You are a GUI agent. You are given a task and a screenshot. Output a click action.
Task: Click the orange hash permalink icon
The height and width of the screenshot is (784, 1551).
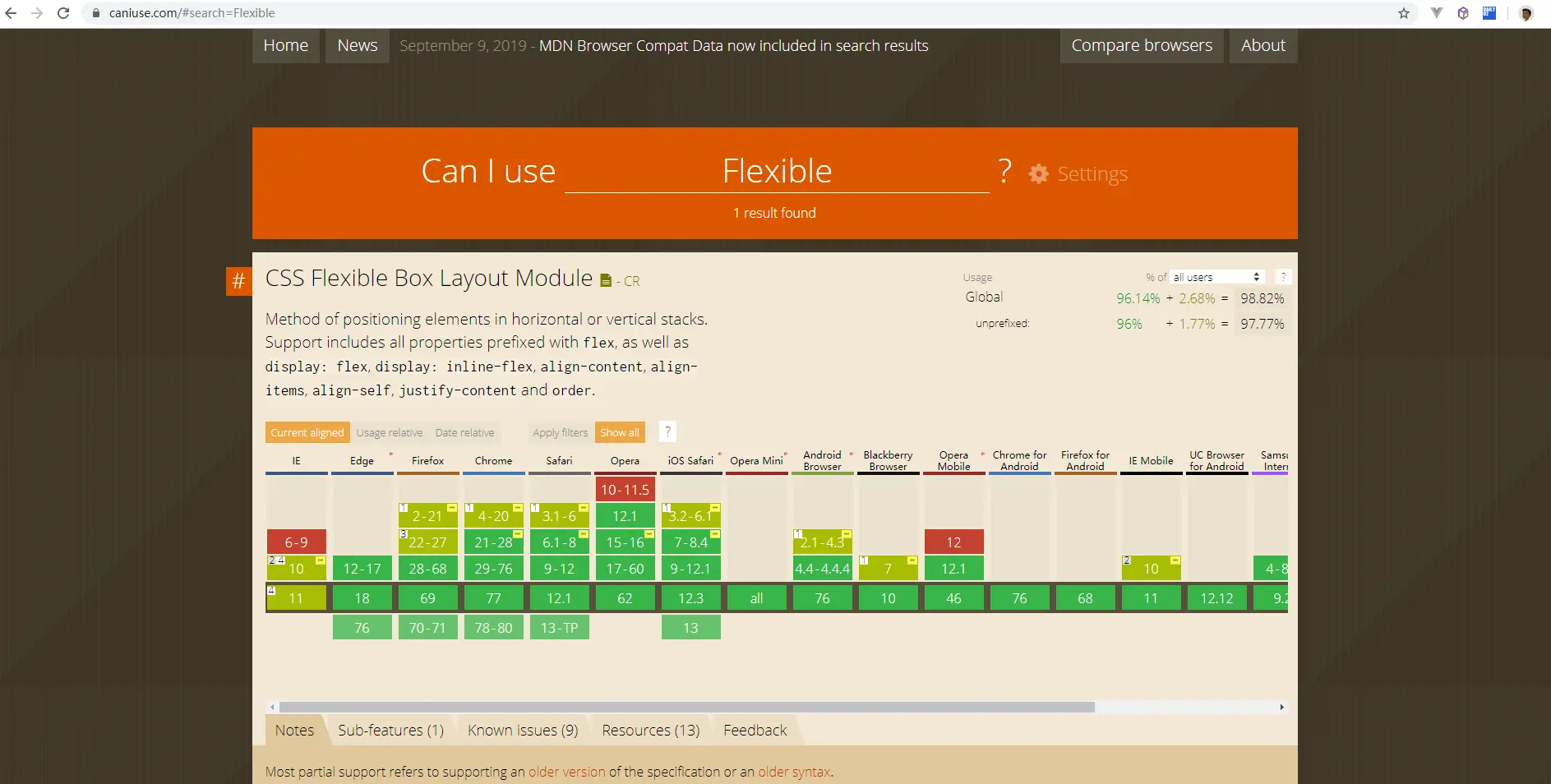tap(238, 281)
